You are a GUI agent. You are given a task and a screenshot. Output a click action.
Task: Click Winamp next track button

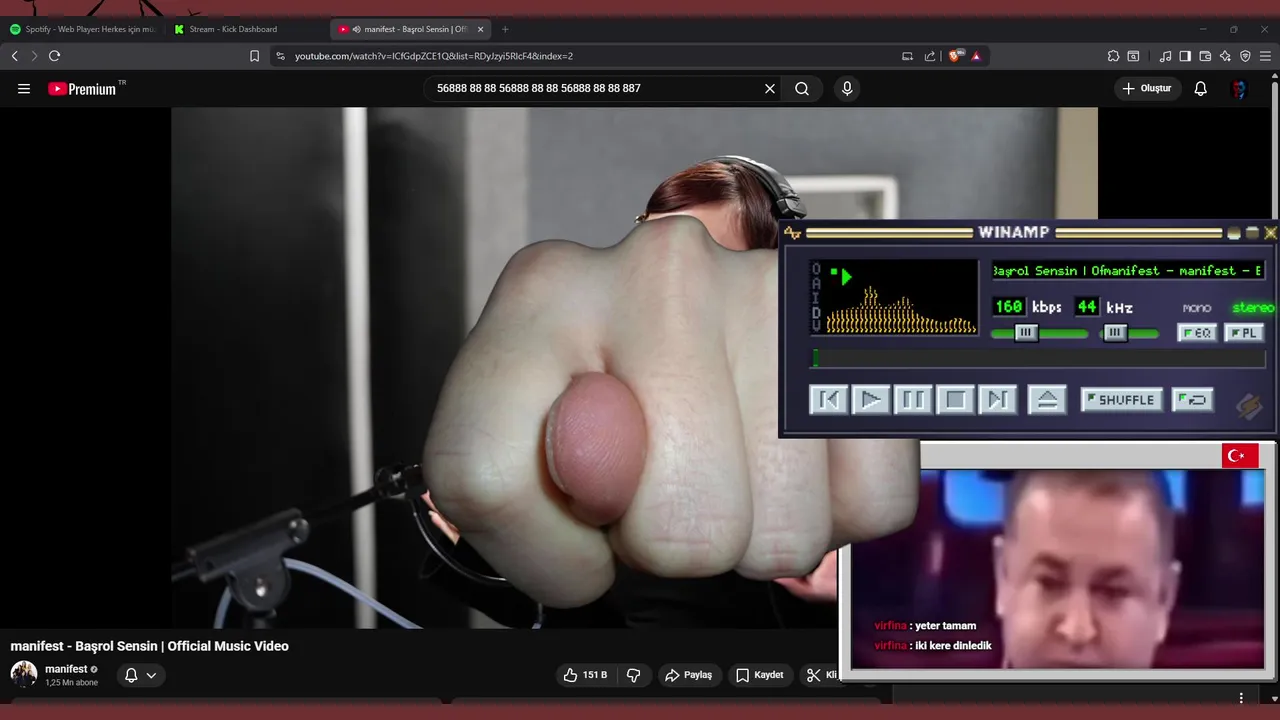coord(997,400)
